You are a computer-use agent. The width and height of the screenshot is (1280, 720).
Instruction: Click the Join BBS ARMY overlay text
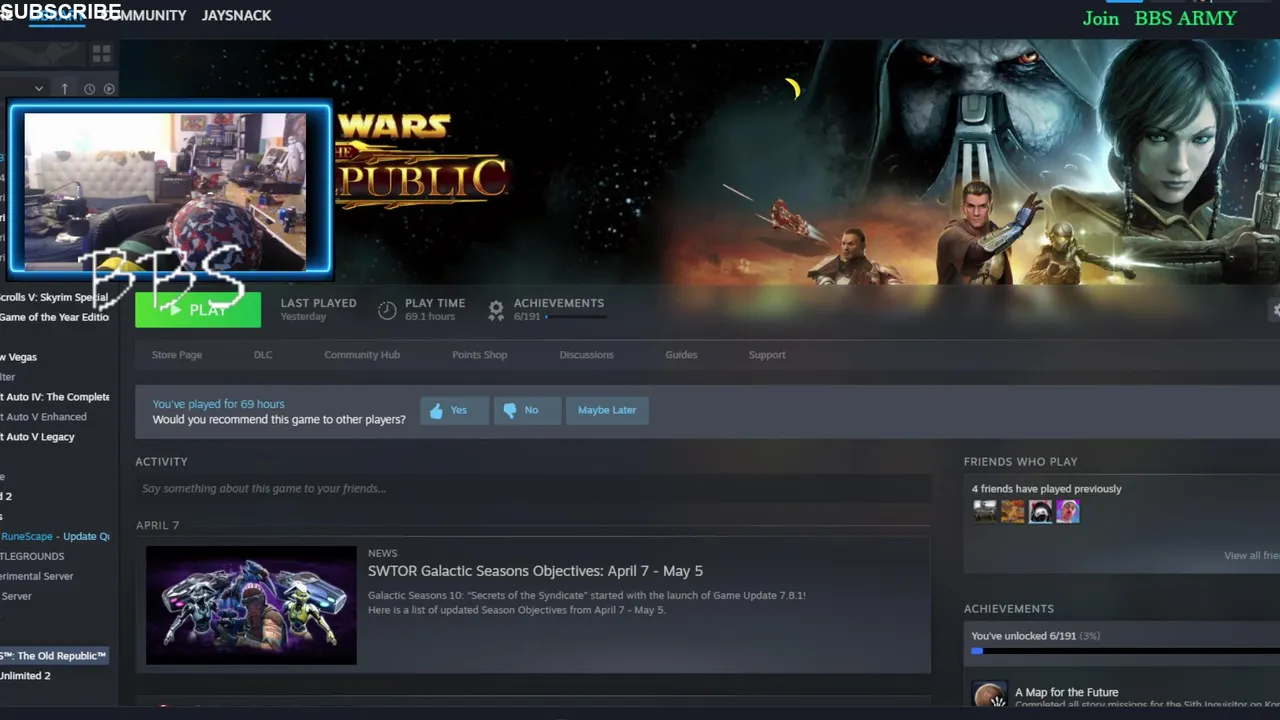point(1159,18)
